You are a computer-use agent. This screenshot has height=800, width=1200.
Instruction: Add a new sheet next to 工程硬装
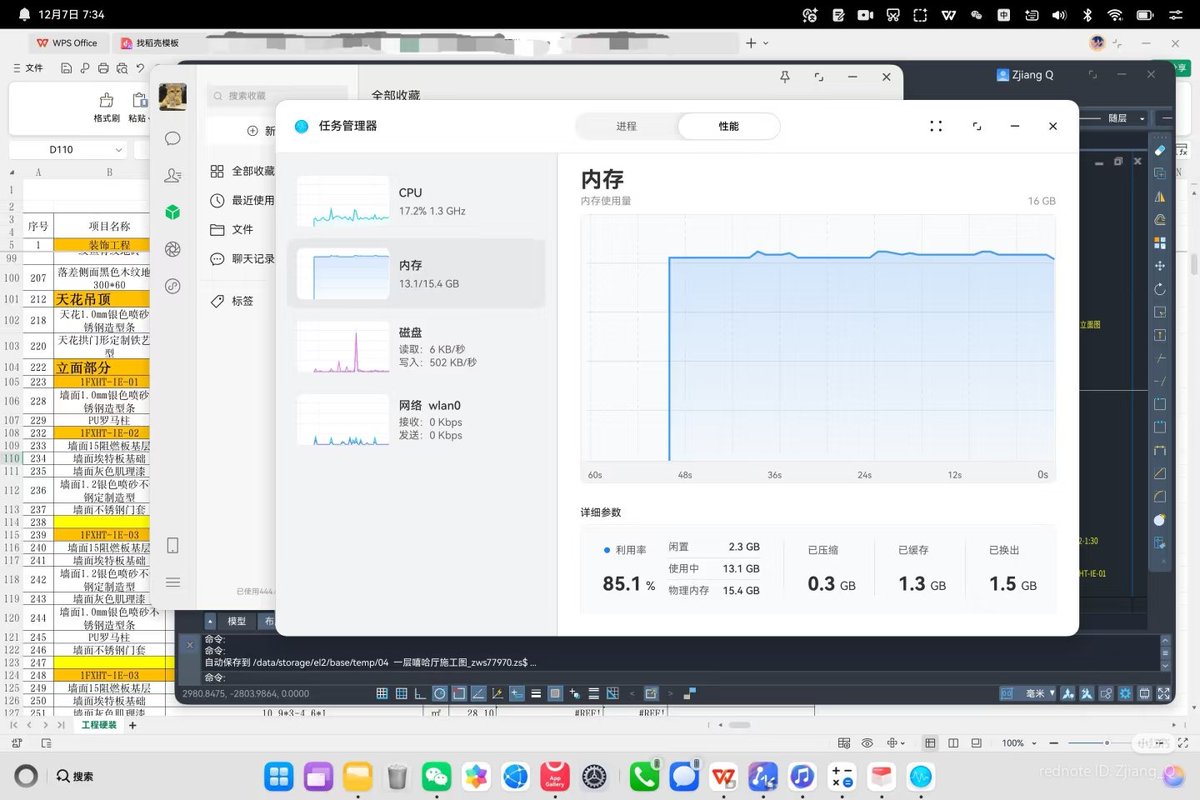pyautogui.click(x=133, y=725)
